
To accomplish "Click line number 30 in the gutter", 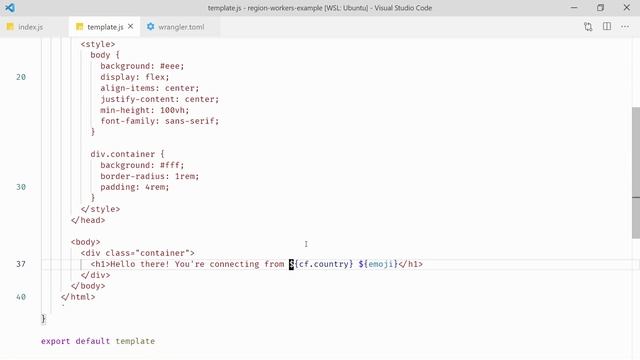I will coord(21,187).
